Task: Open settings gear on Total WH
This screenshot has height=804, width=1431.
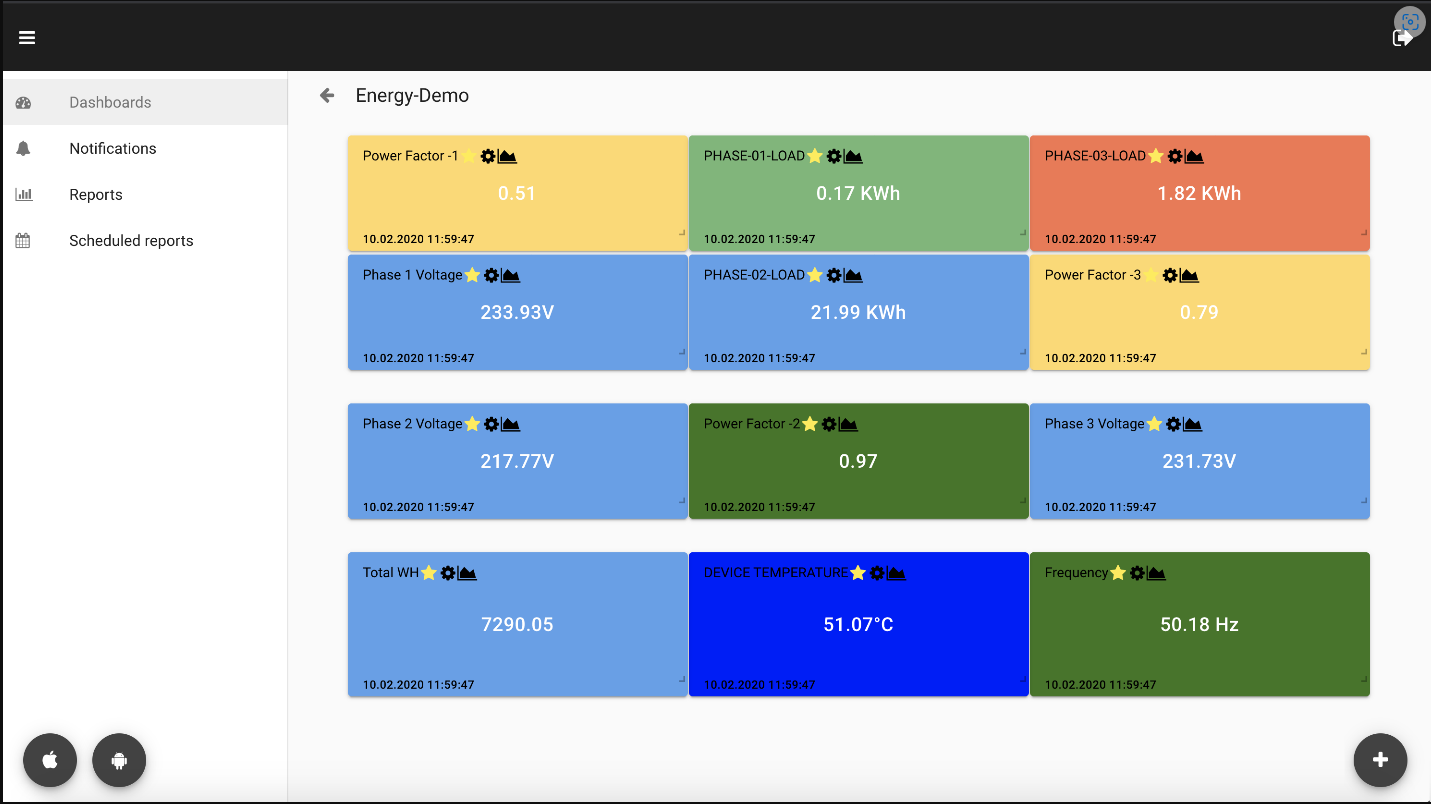Action: click(448, 573)
